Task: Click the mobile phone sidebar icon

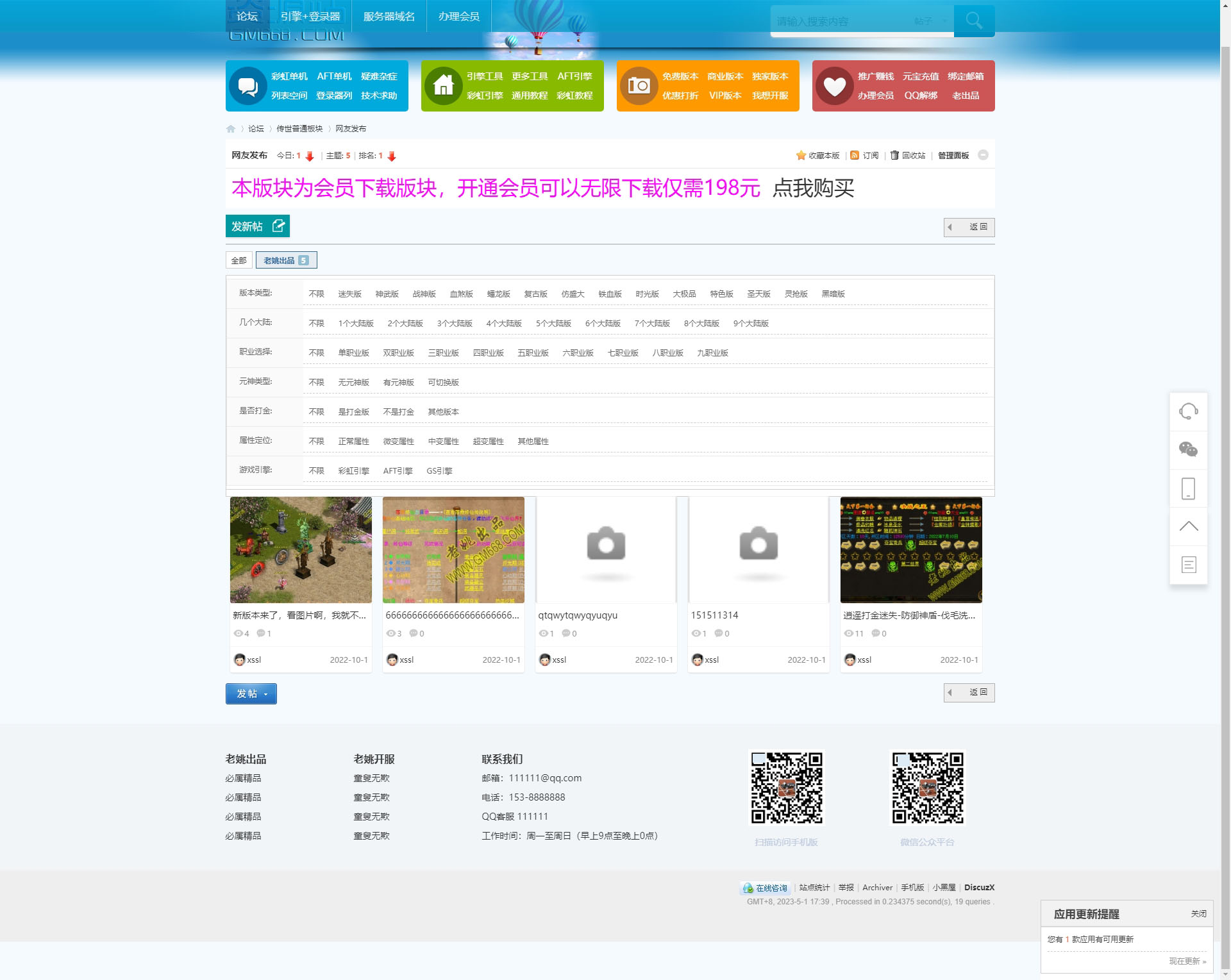Action: pos(1188,488)
